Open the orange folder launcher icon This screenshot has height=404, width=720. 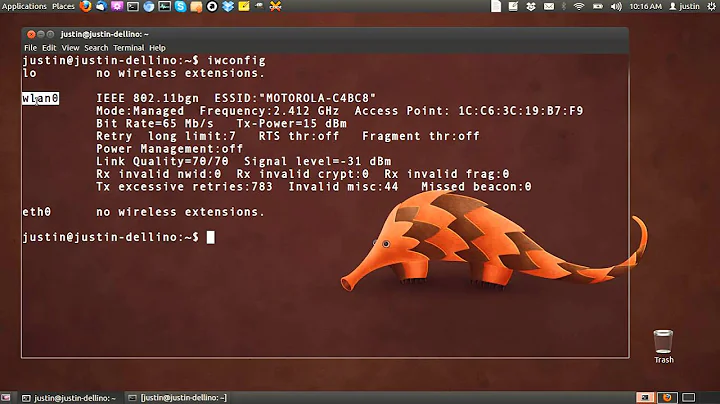[196, 7]
